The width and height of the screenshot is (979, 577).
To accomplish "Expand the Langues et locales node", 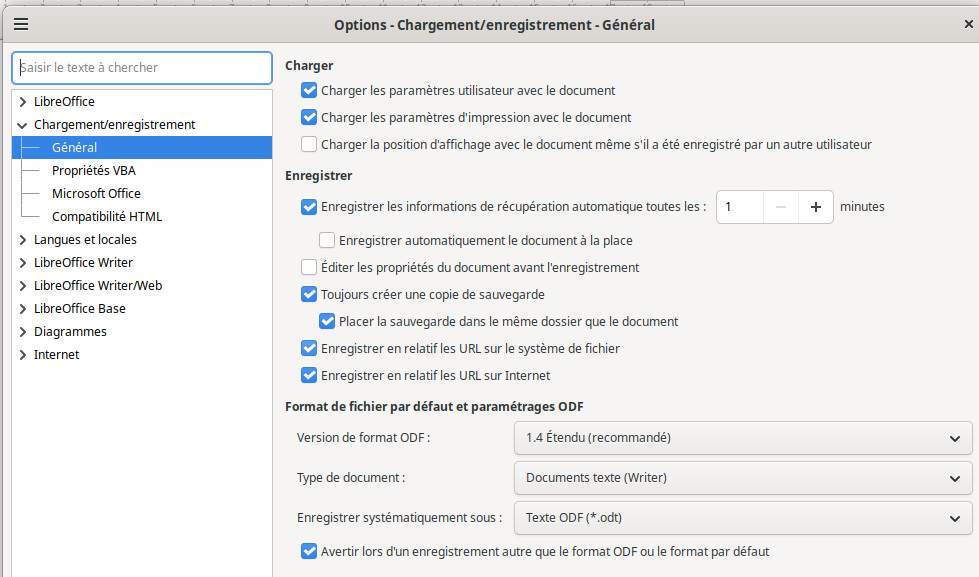I will tap(23, 240).
